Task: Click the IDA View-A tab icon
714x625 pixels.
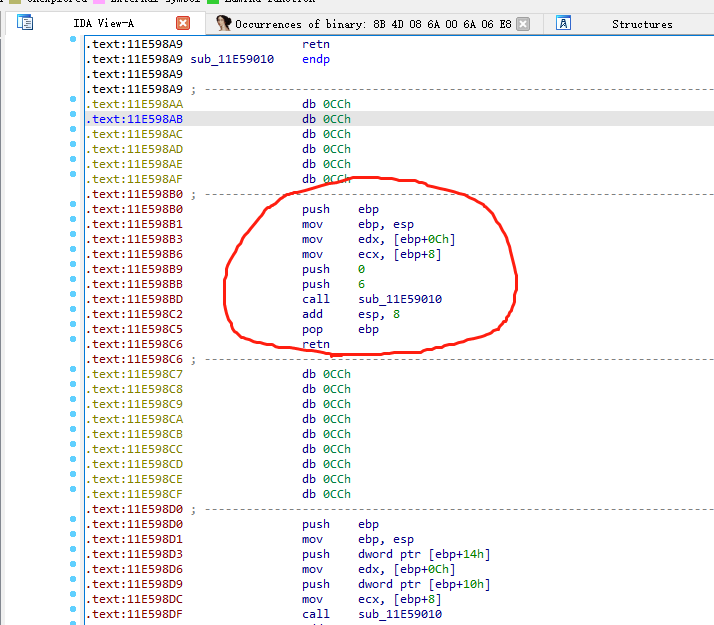Action: point(25,22)
